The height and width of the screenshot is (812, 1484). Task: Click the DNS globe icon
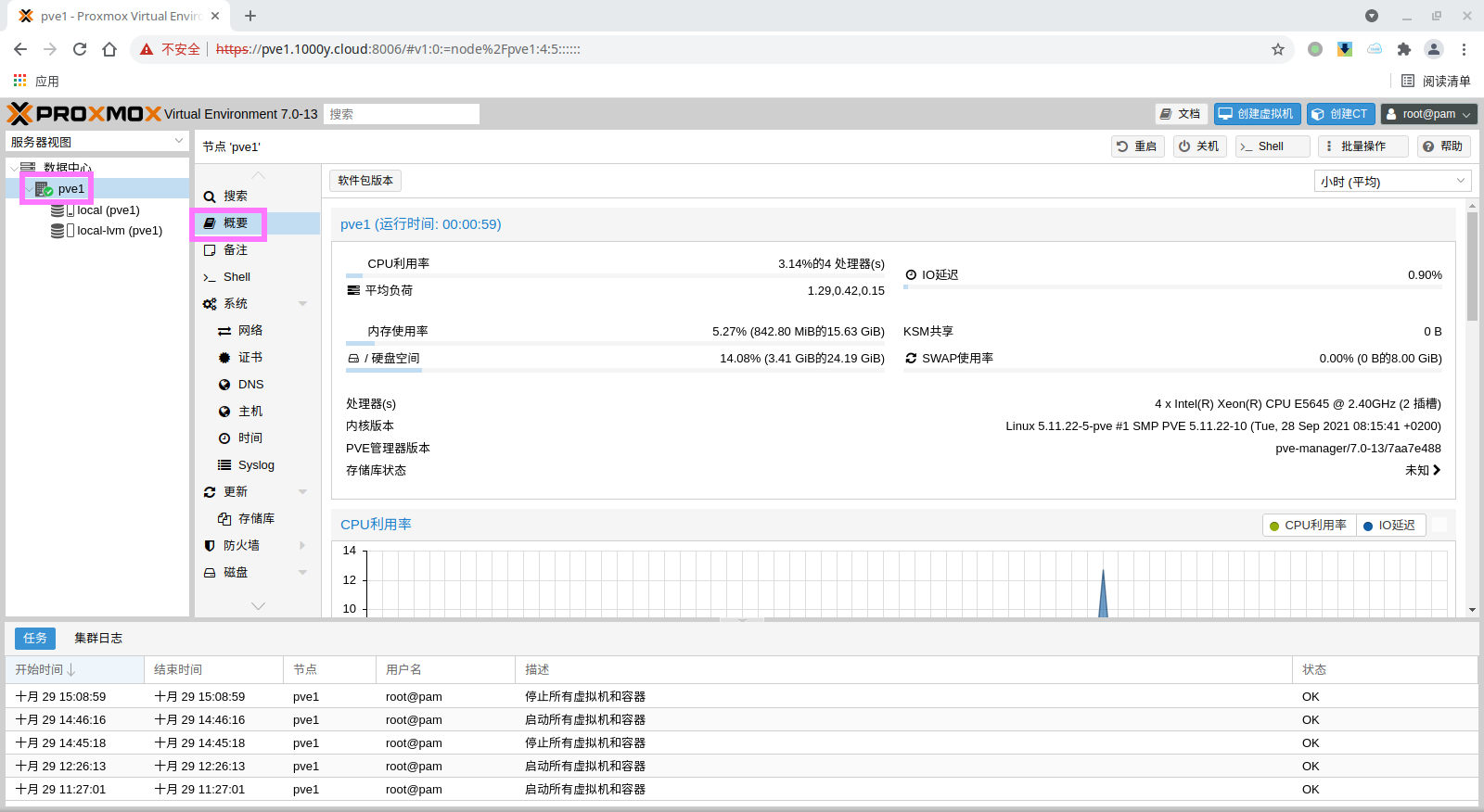pyautogui.click(x=224, y=385)
